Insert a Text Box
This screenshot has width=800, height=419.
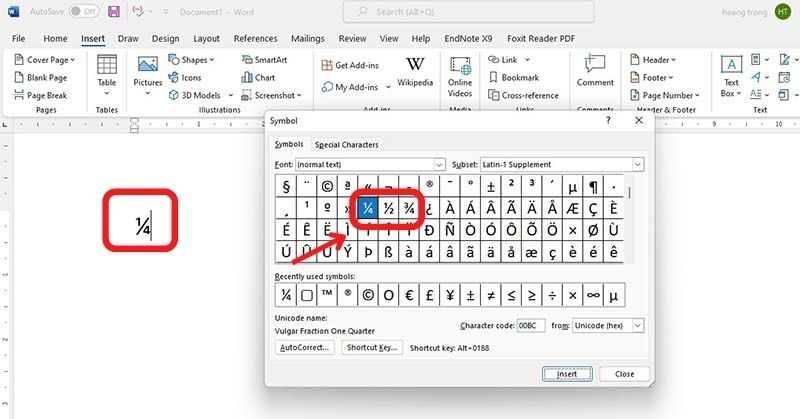tap(731, 77)
